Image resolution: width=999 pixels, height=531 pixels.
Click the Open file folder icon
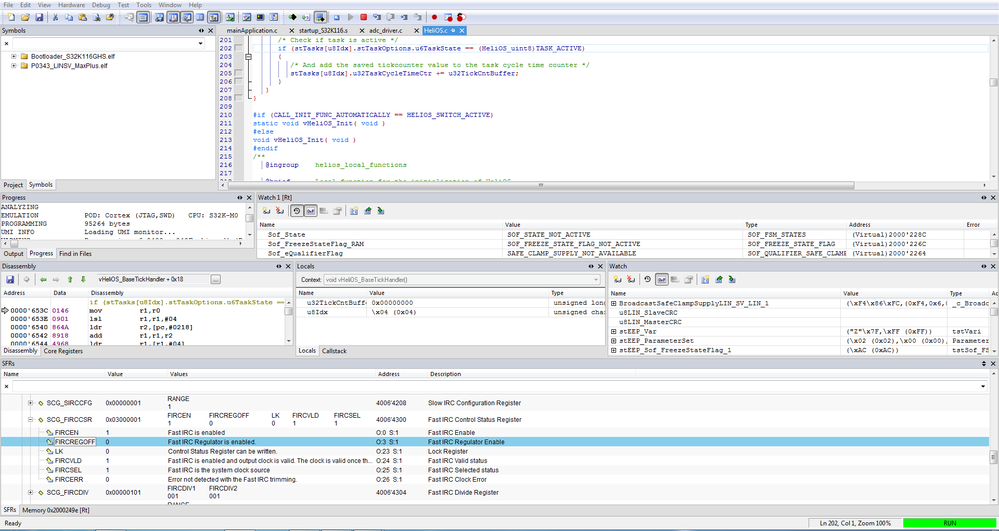point(23,17)
